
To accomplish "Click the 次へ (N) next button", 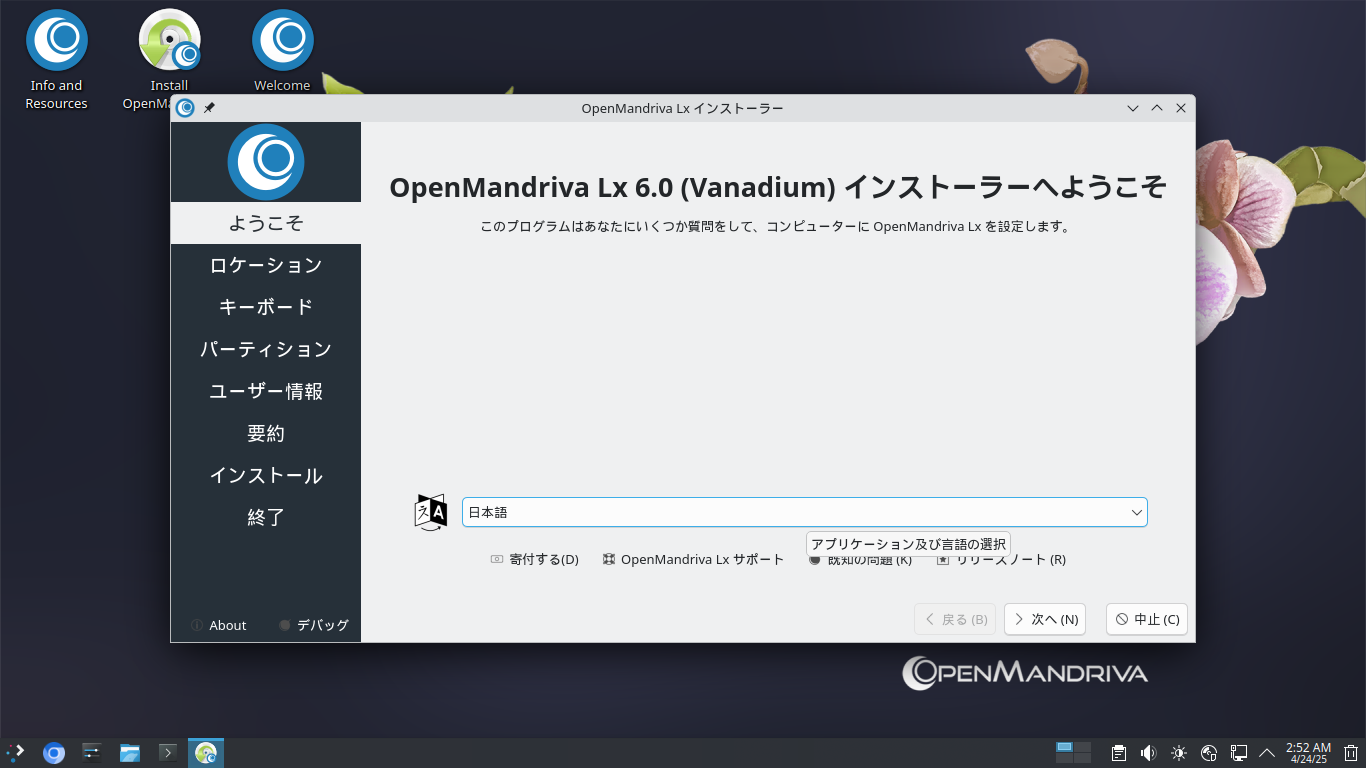I will pos(1045,619).
